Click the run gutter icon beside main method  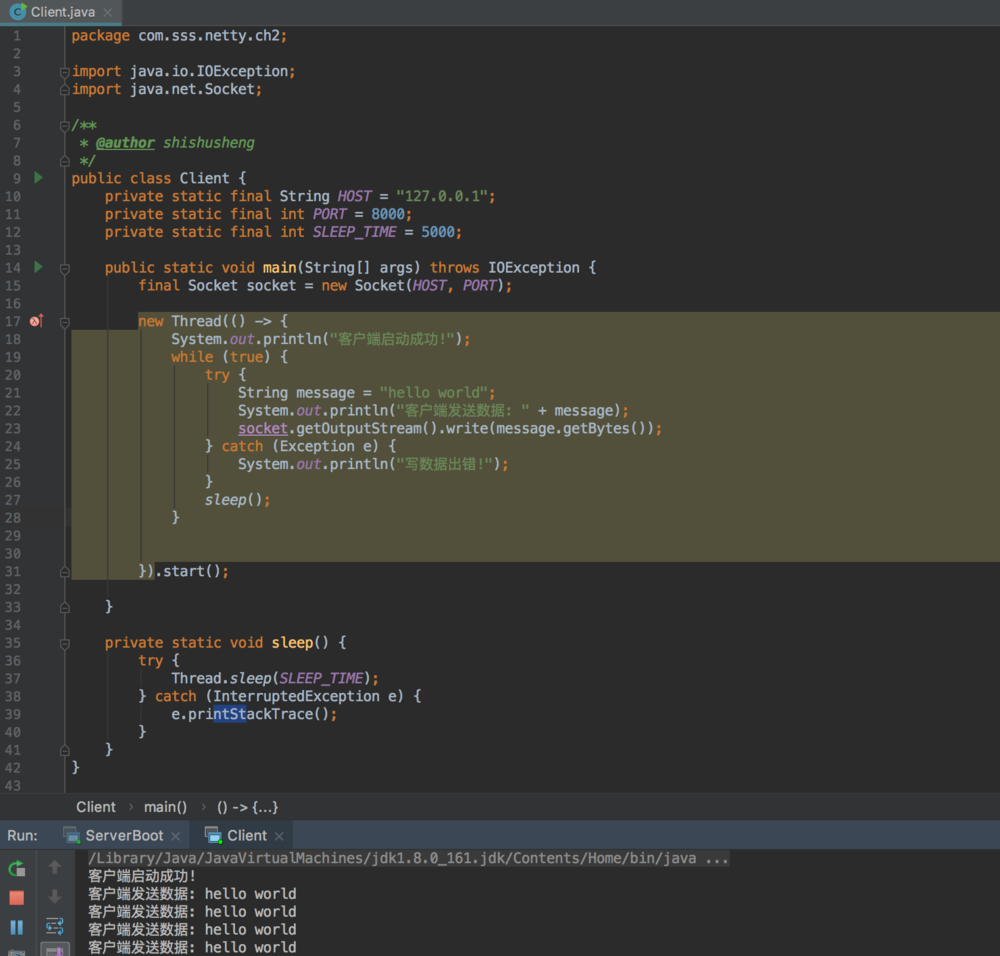[38, 267]
